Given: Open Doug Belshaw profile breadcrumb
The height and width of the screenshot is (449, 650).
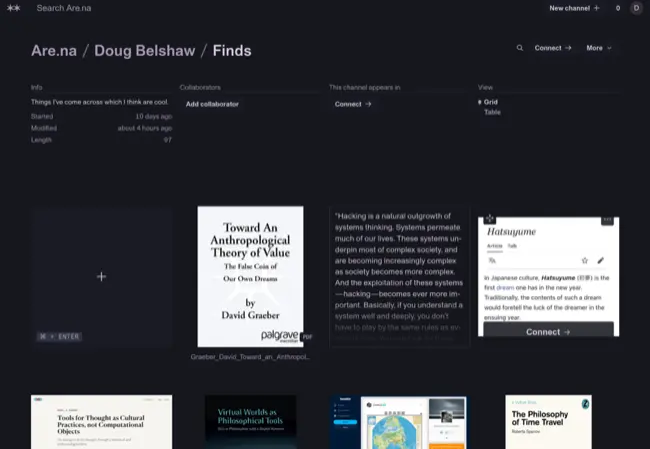Looking at the screenshot, I should (x=145, y=51).
